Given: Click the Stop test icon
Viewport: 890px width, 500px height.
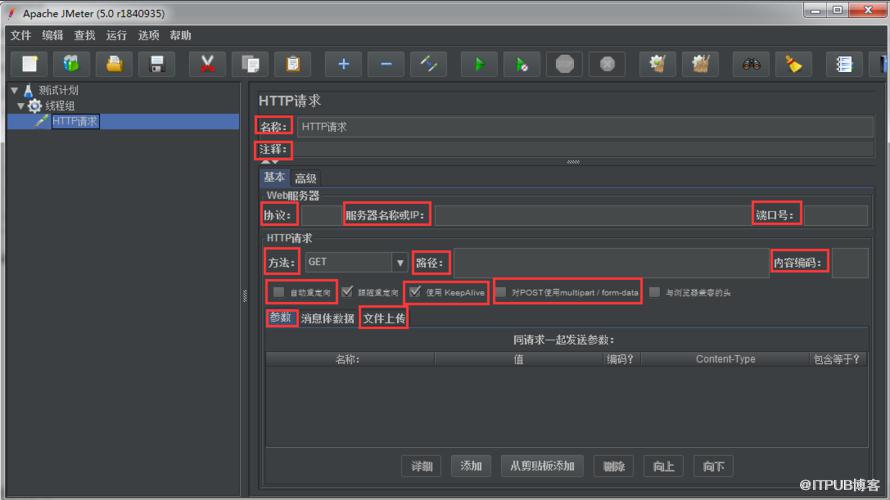Looking at the screenshot, I should coord(565,64).
